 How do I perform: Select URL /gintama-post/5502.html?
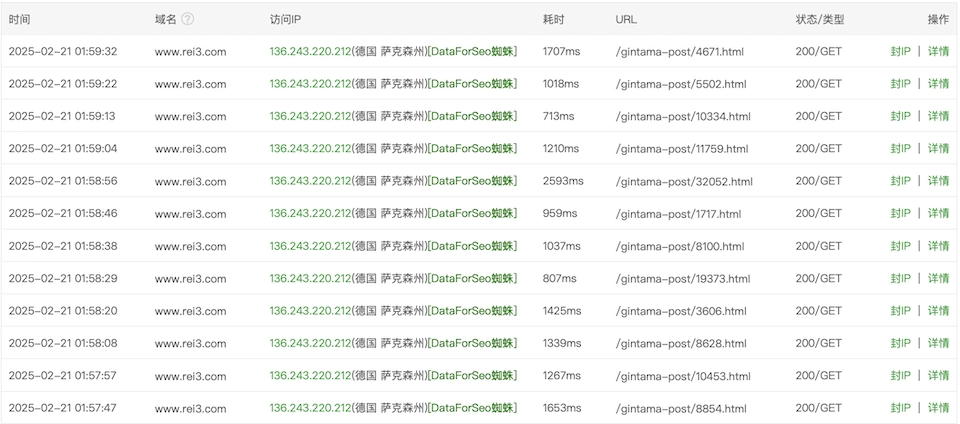point(681,84)
